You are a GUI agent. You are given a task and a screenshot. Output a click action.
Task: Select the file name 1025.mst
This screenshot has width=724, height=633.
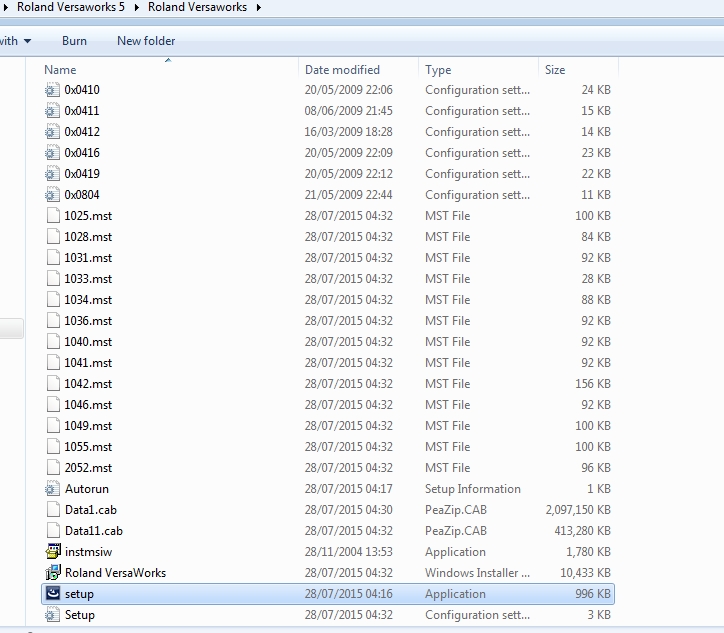coord(88,216)
